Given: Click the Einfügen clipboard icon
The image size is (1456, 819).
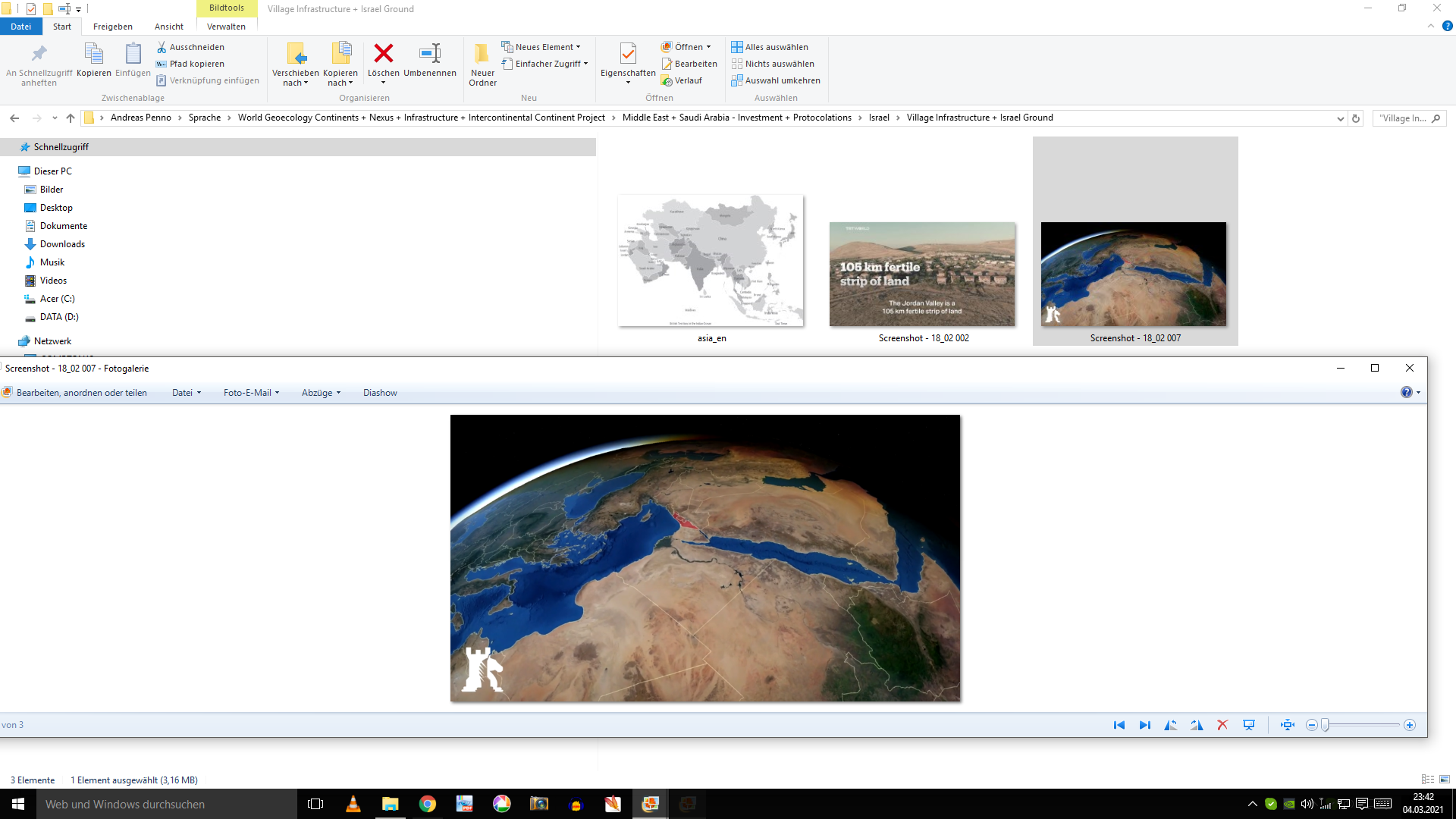Looking at the screenshot, I should click(x=133, y=60).
